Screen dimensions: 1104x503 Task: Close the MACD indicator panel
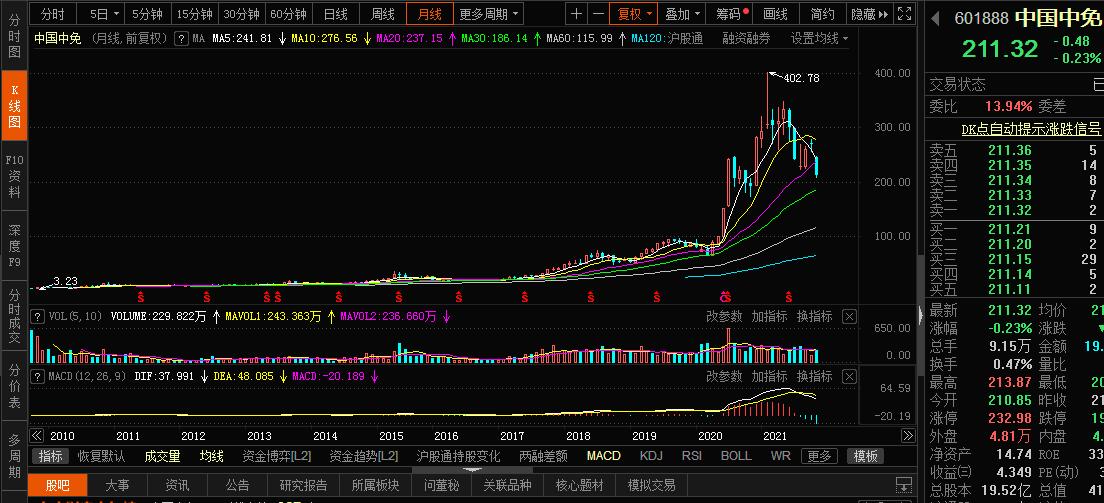(850, 376)
